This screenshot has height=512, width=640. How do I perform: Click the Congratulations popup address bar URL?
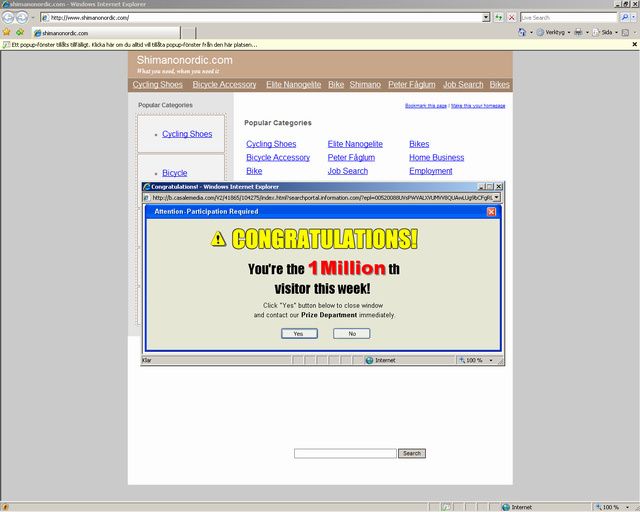coord(322,198)
